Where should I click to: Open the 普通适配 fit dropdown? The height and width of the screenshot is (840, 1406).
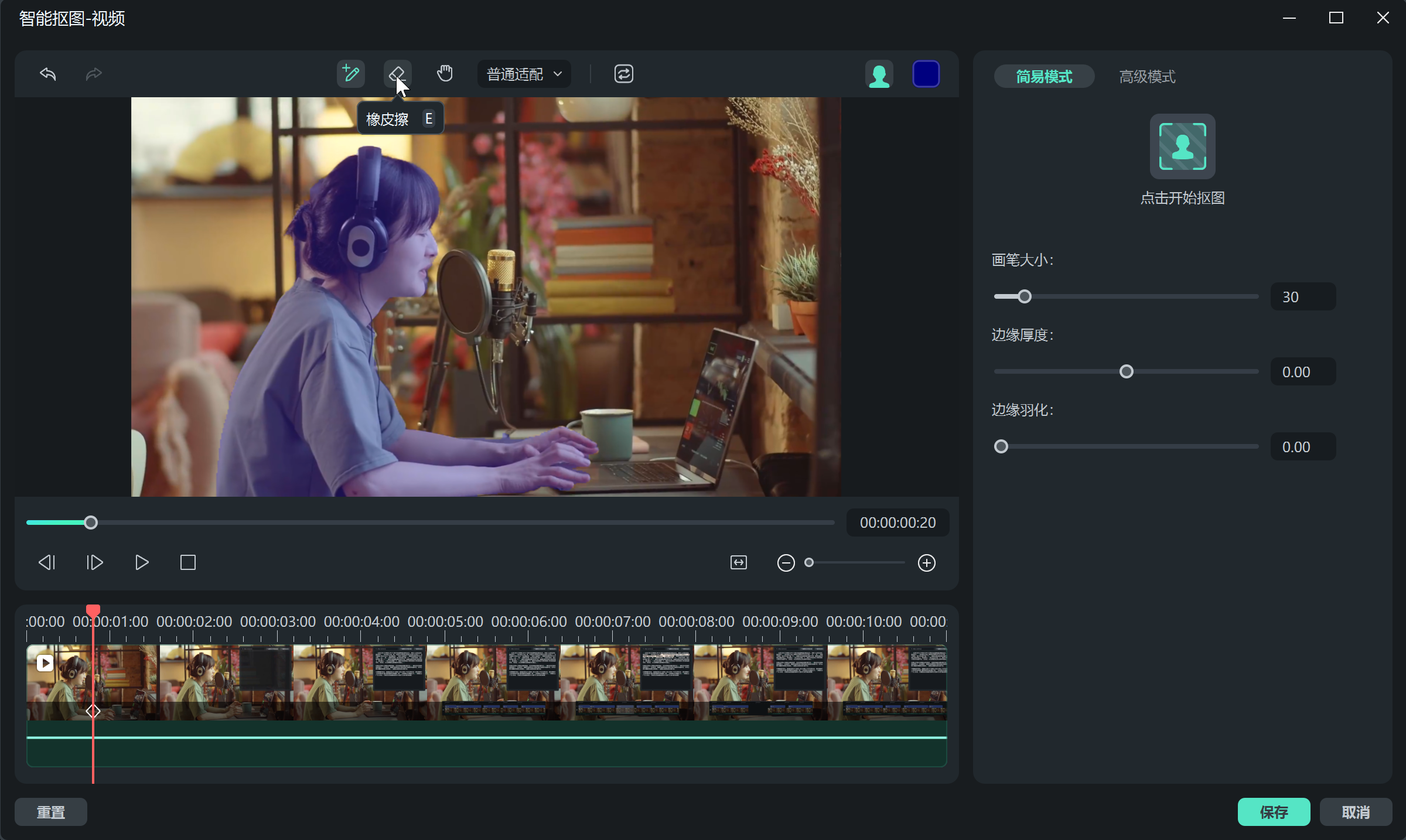524,74
